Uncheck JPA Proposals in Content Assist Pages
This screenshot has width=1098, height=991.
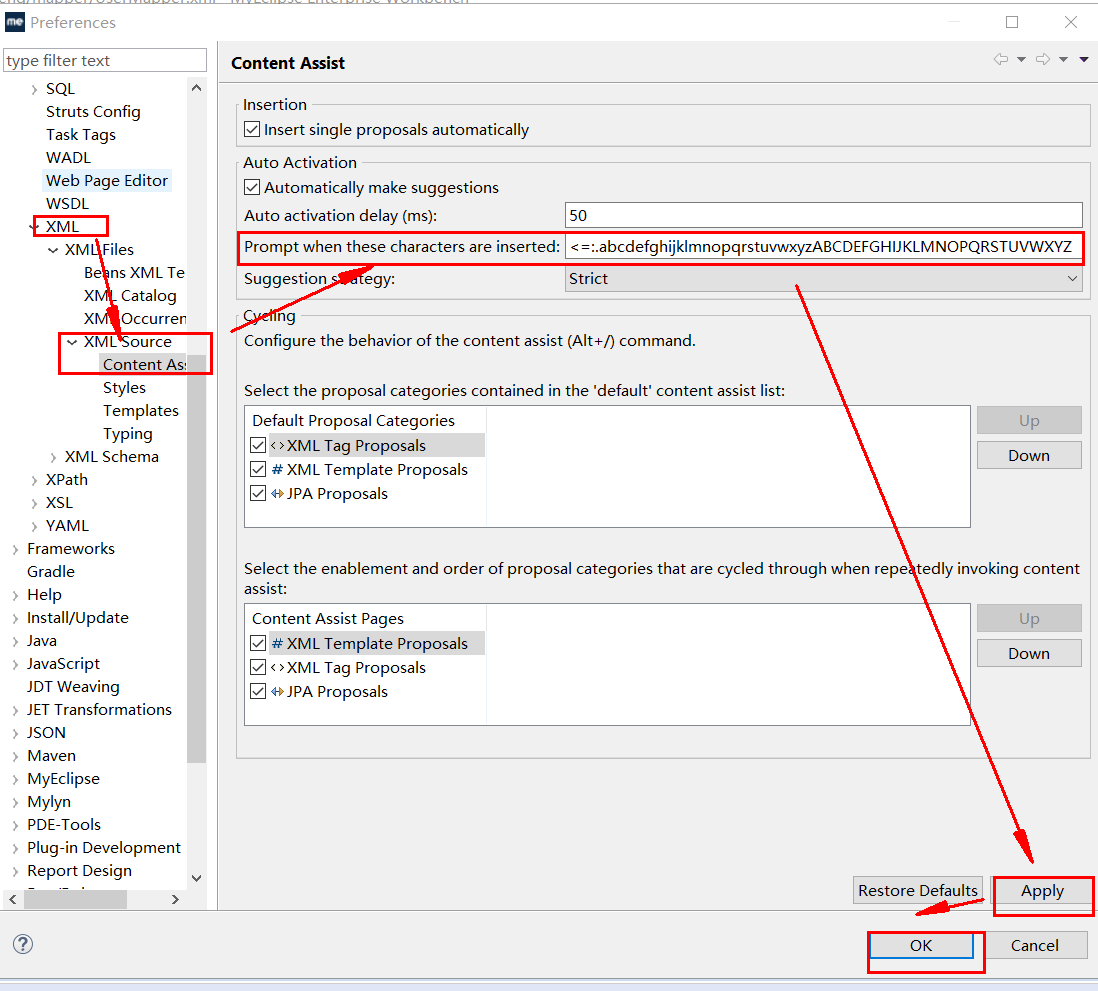(258, 691)
